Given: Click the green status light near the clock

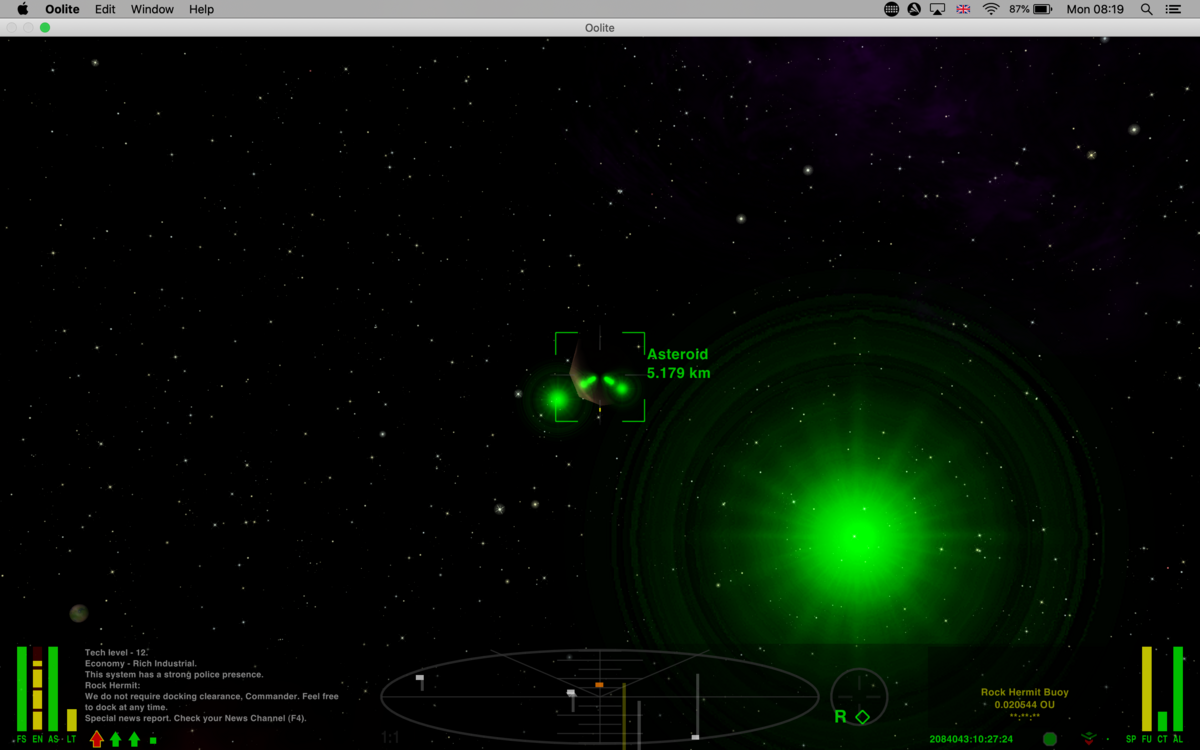Looking at the screenshot, I should [x=1047, y=739].
